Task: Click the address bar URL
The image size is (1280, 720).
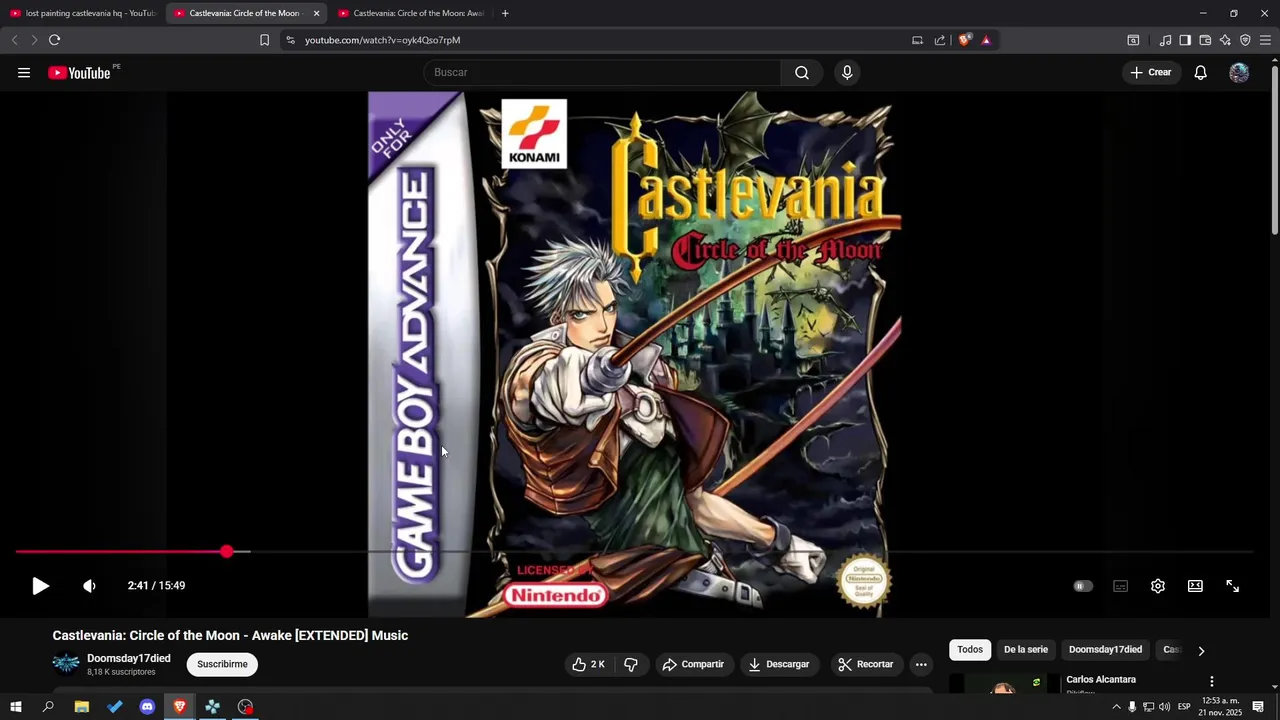Action: [x=382, y=40]
